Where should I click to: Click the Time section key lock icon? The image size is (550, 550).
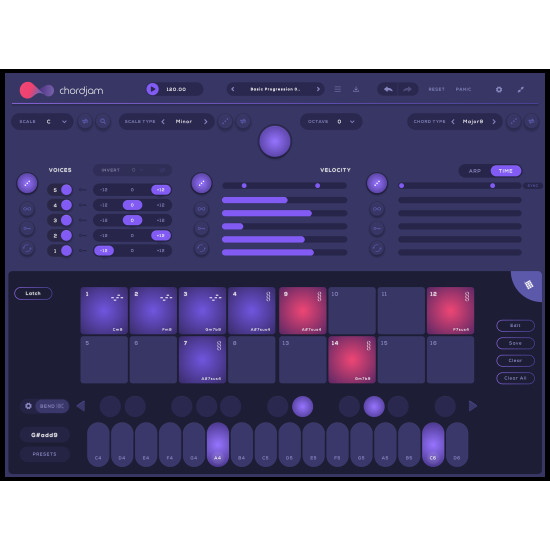coord(377,229)
